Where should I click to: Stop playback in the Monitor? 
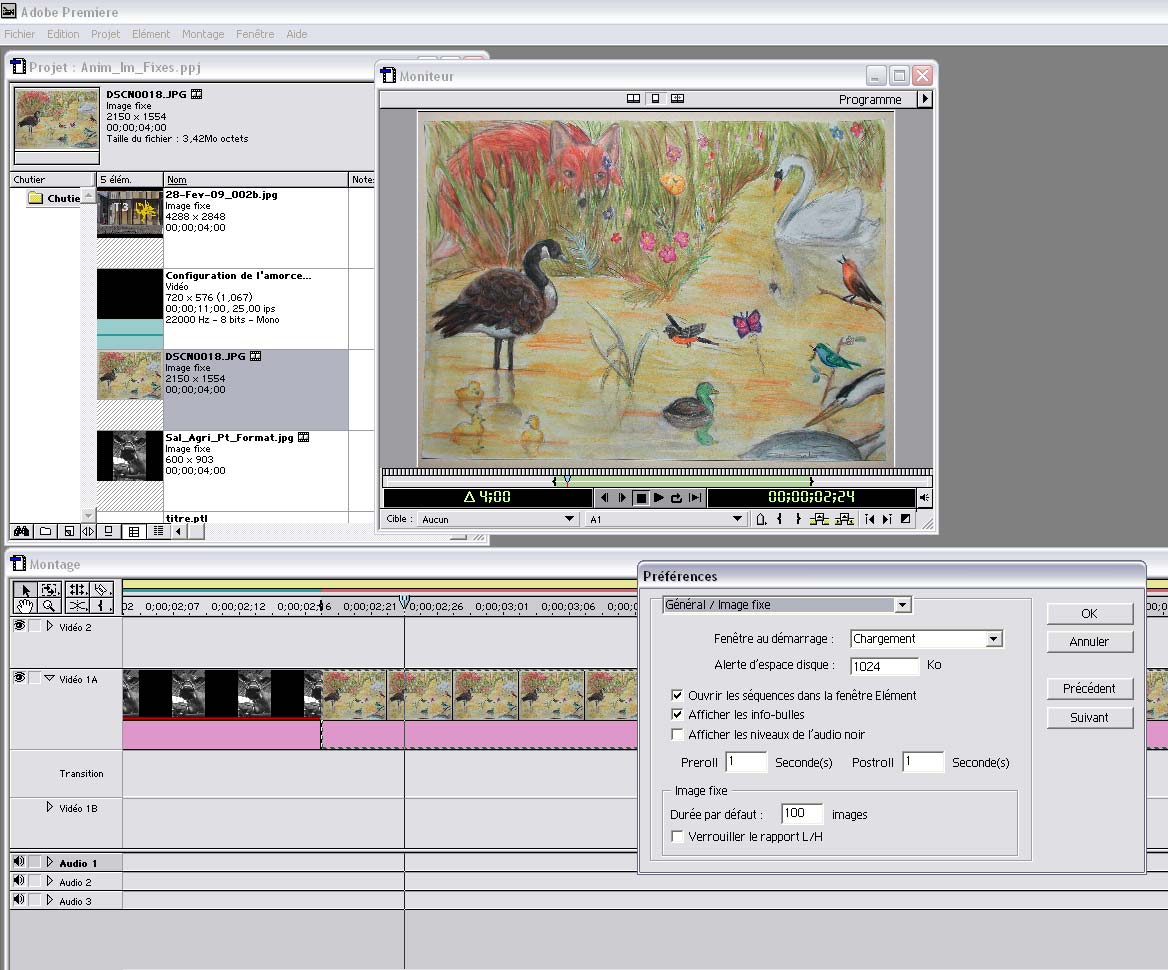click(x=641, y=498)
